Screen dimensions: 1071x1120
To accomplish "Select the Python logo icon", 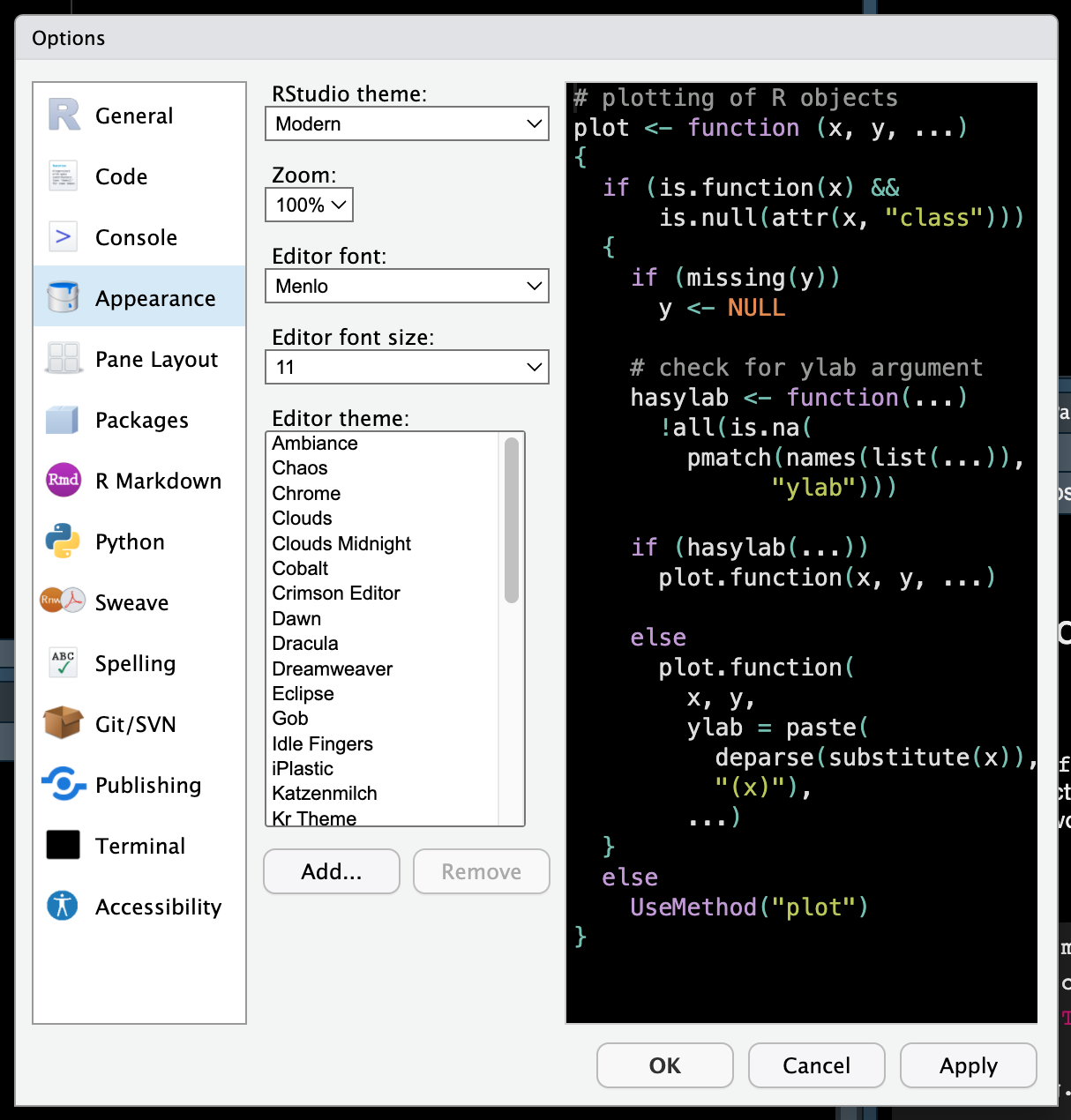I will click(63, 541).
